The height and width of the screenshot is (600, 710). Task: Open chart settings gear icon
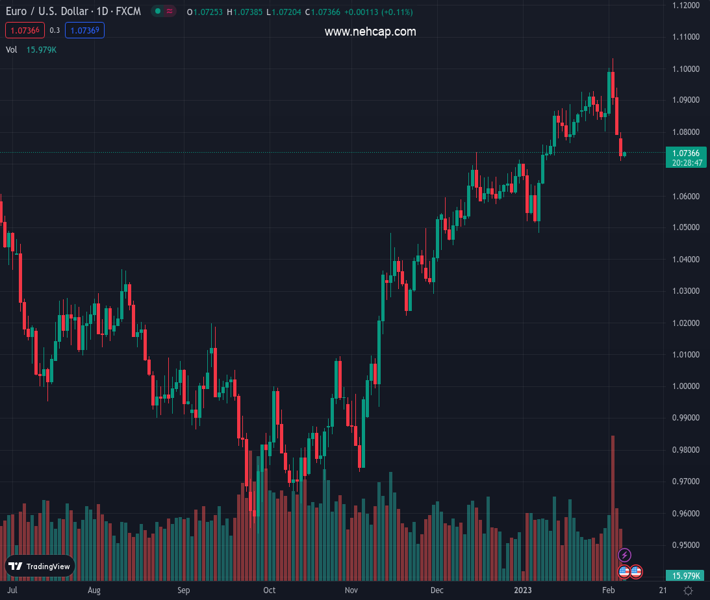pyautogui.click(x=688, y=591)
